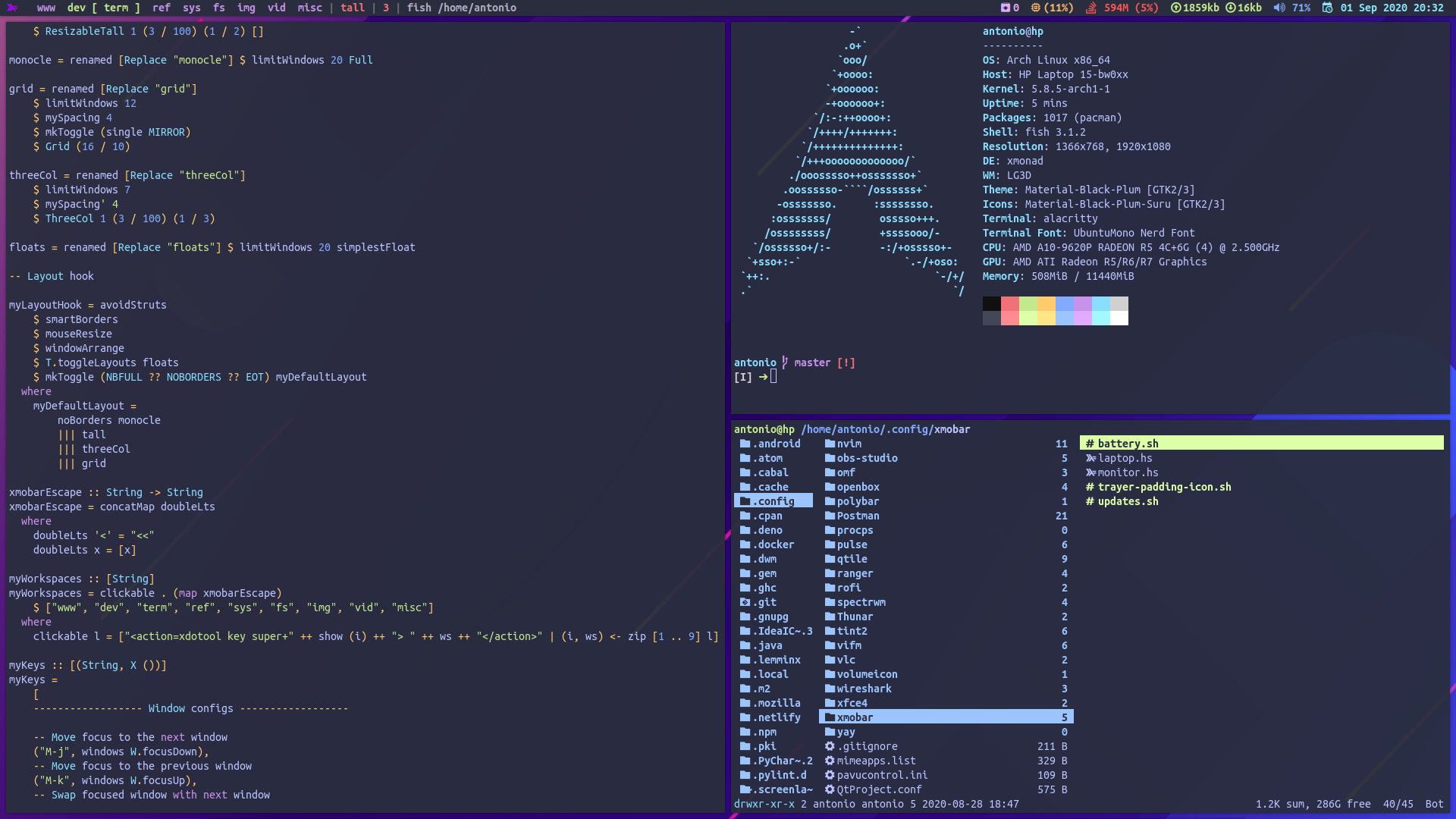Screen dimensions: 1456x819
Task: Select the .gitignore file entry
Action: [868, 746]
